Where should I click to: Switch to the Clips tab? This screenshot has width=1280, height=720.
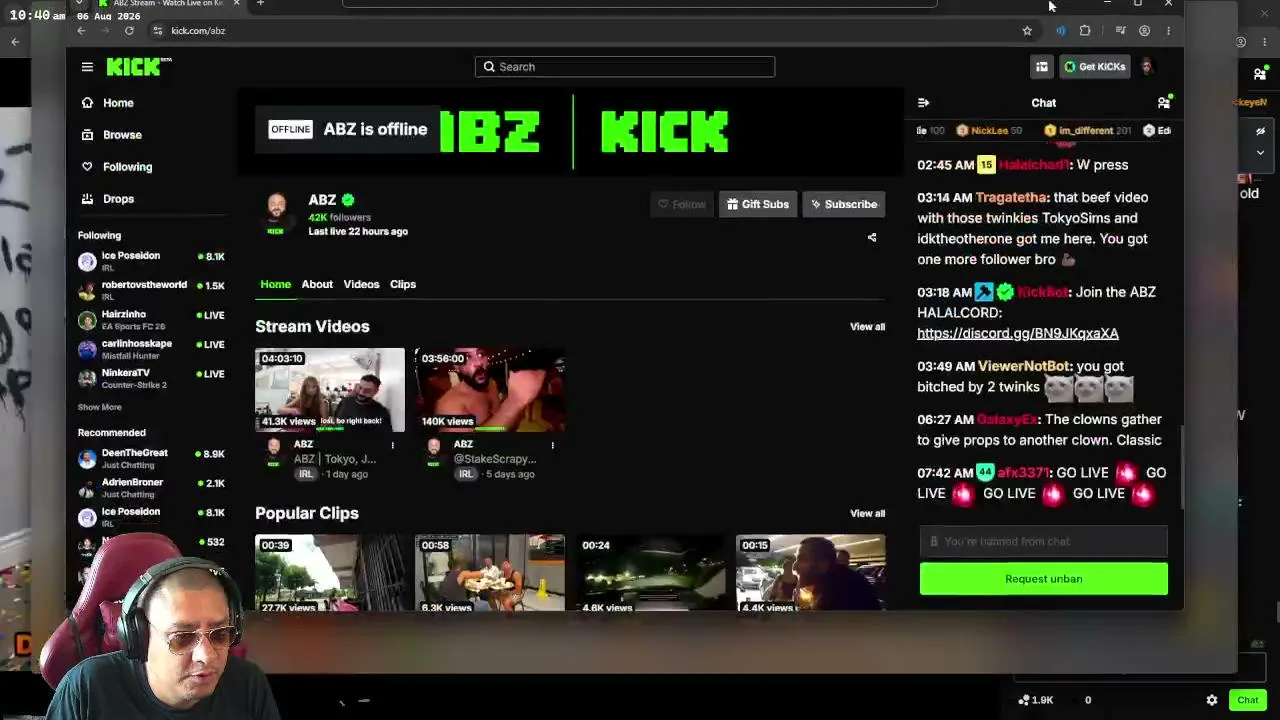click(x=403, y=284)
